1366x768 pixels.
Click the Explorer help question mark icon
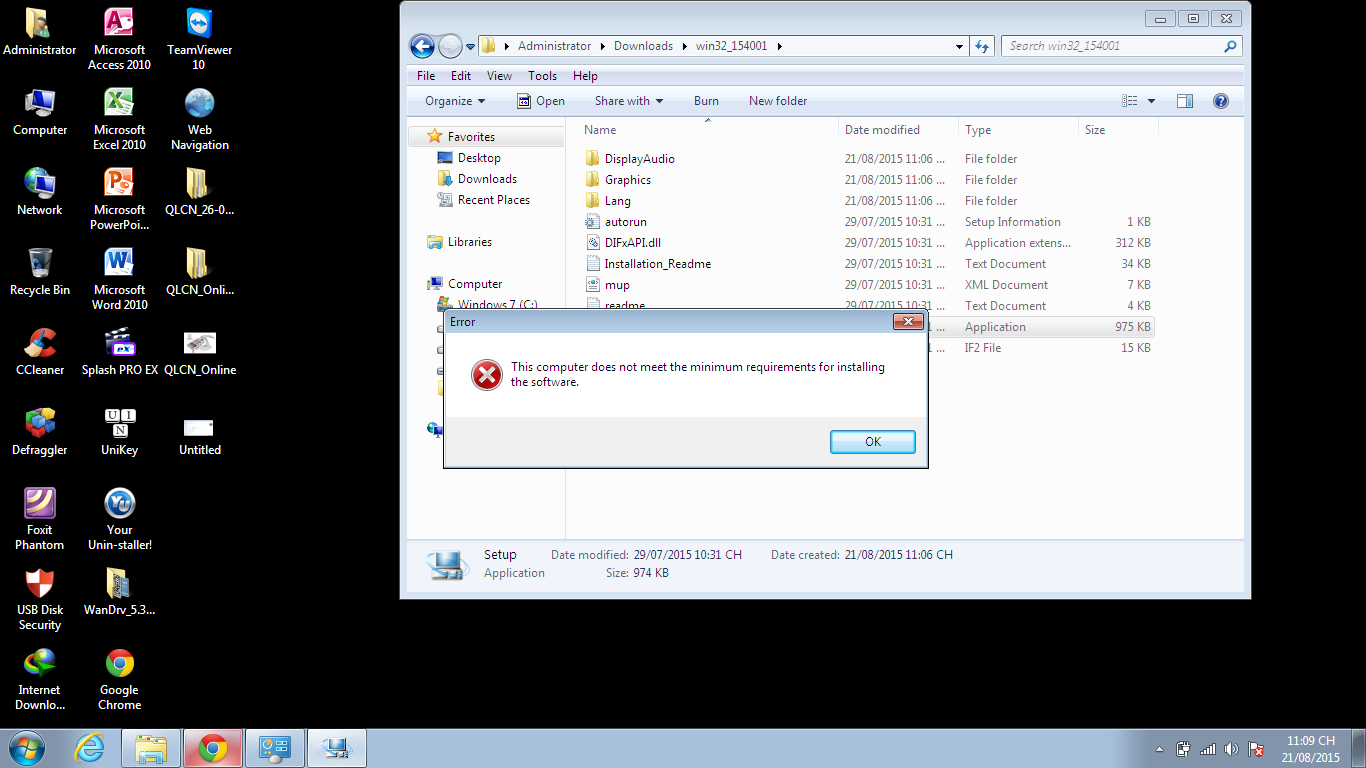click(x=1220, y=101)
